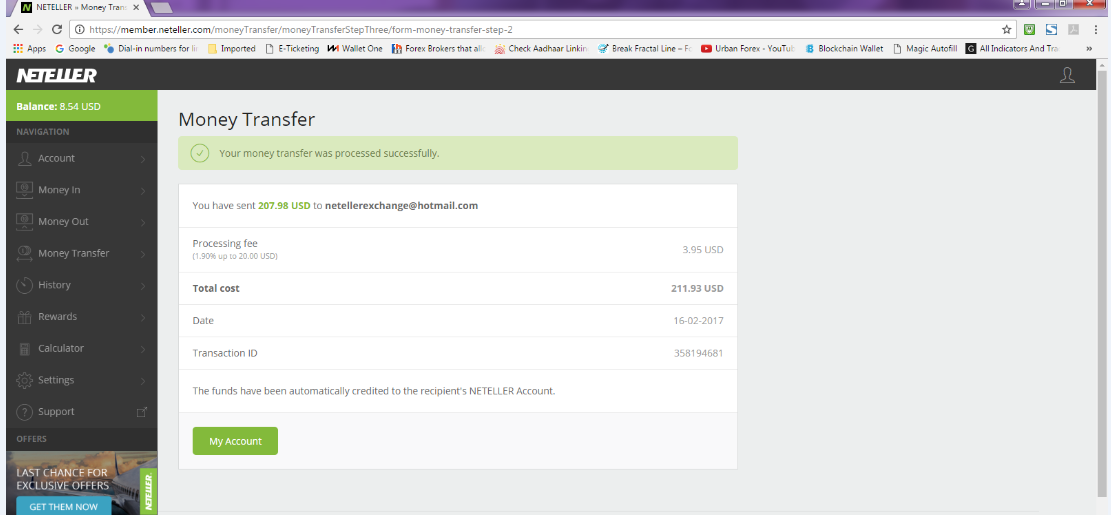
Task: Click the Settings gear icon in sidebar
Action: 25,380
